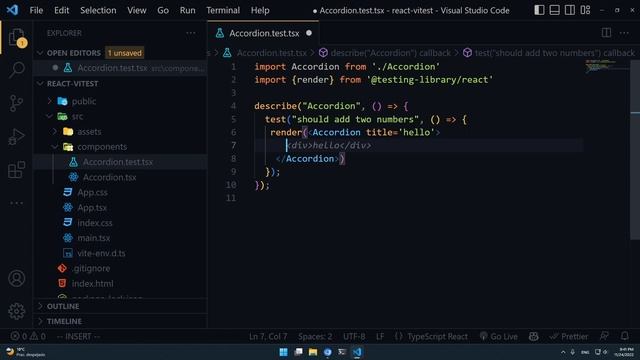Screen dimensions: 640x360
Task: Open the Run menu
Action: (x=187, y=10)
